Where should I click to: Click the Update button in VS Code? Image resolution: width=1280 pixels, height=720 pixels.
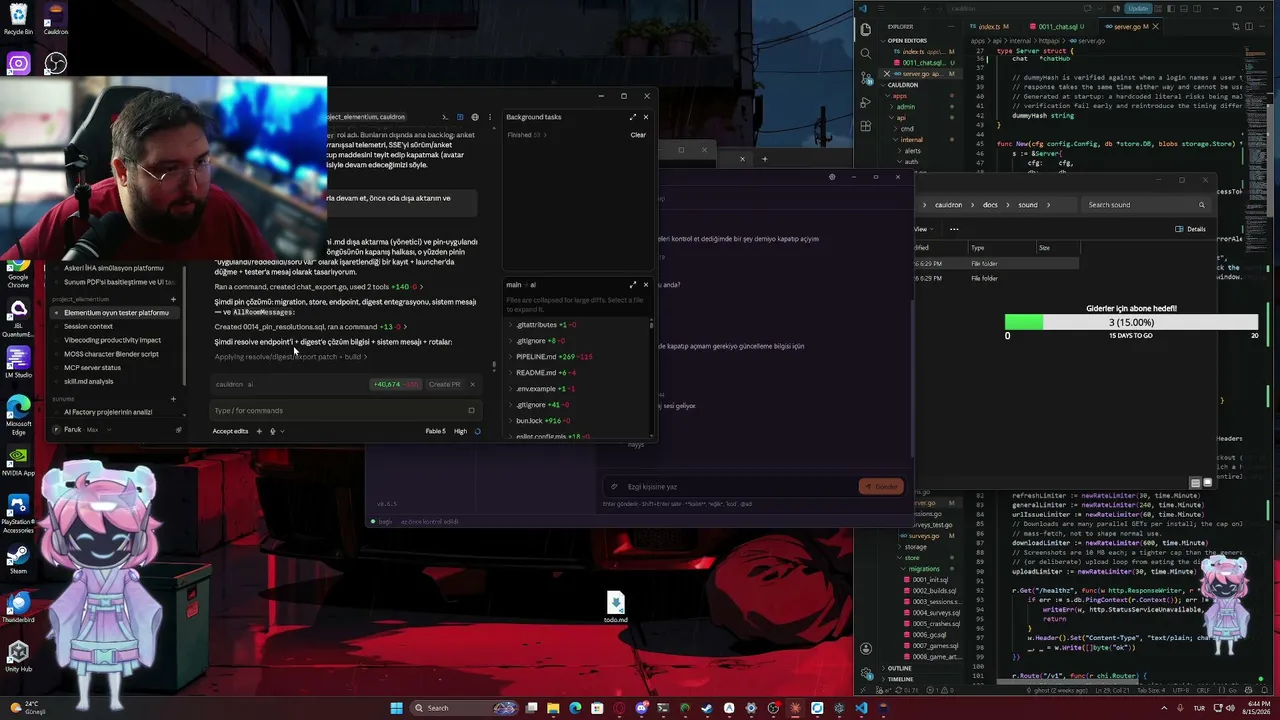click(1137, 9)
